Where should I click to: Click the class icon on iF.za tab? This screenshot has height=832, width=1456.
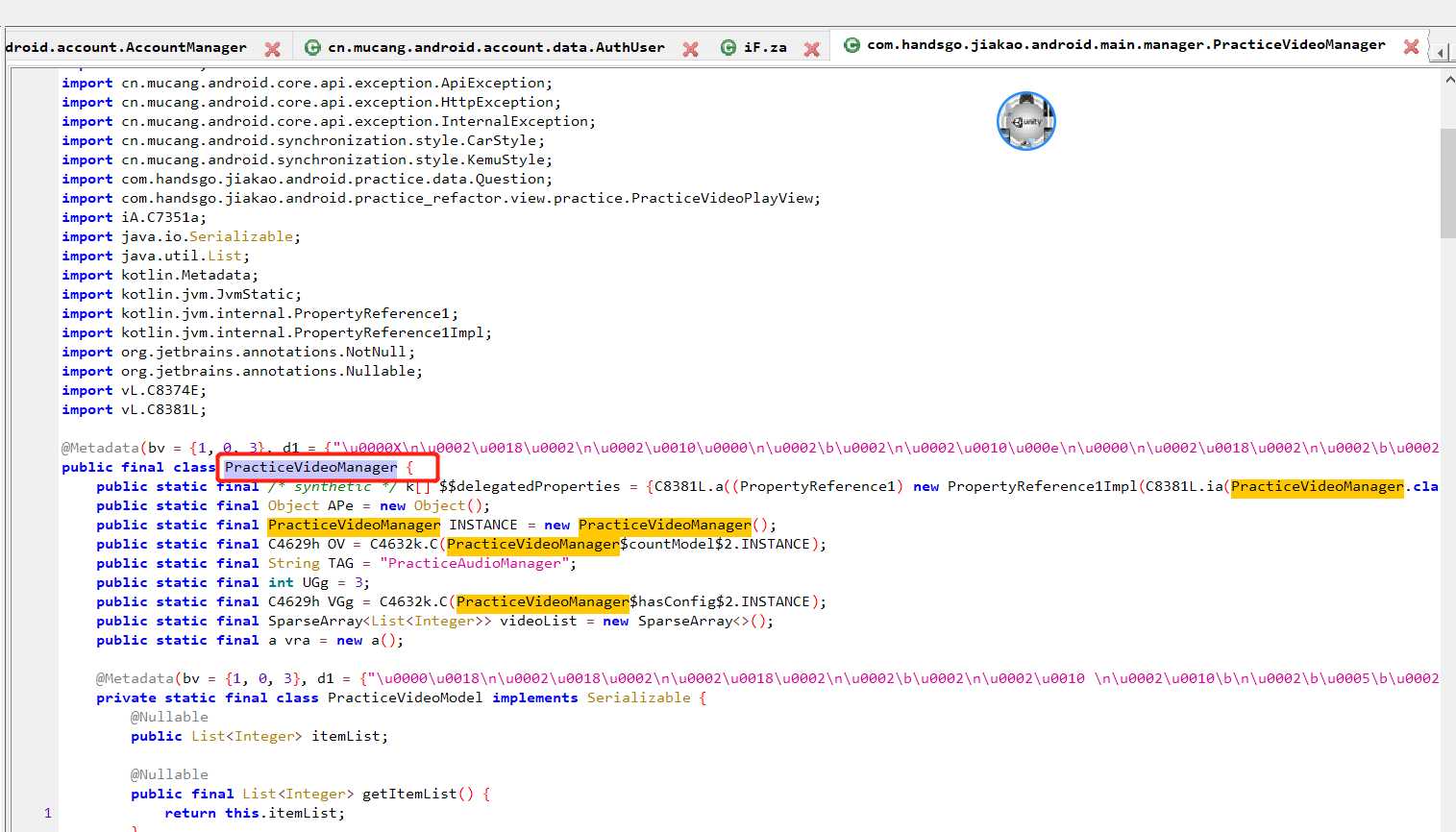[x=728, y=47]
